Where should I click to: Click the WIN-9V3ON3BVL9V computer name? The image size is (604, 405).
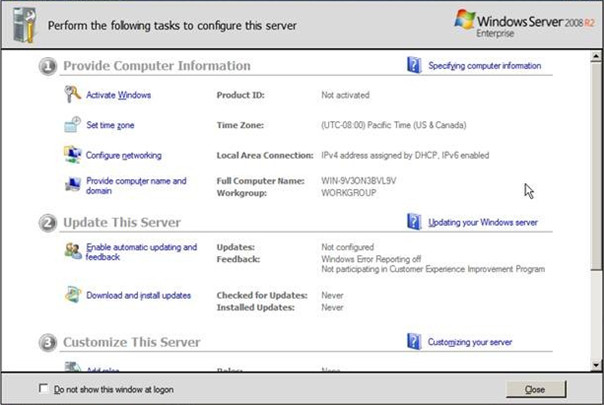359,181
